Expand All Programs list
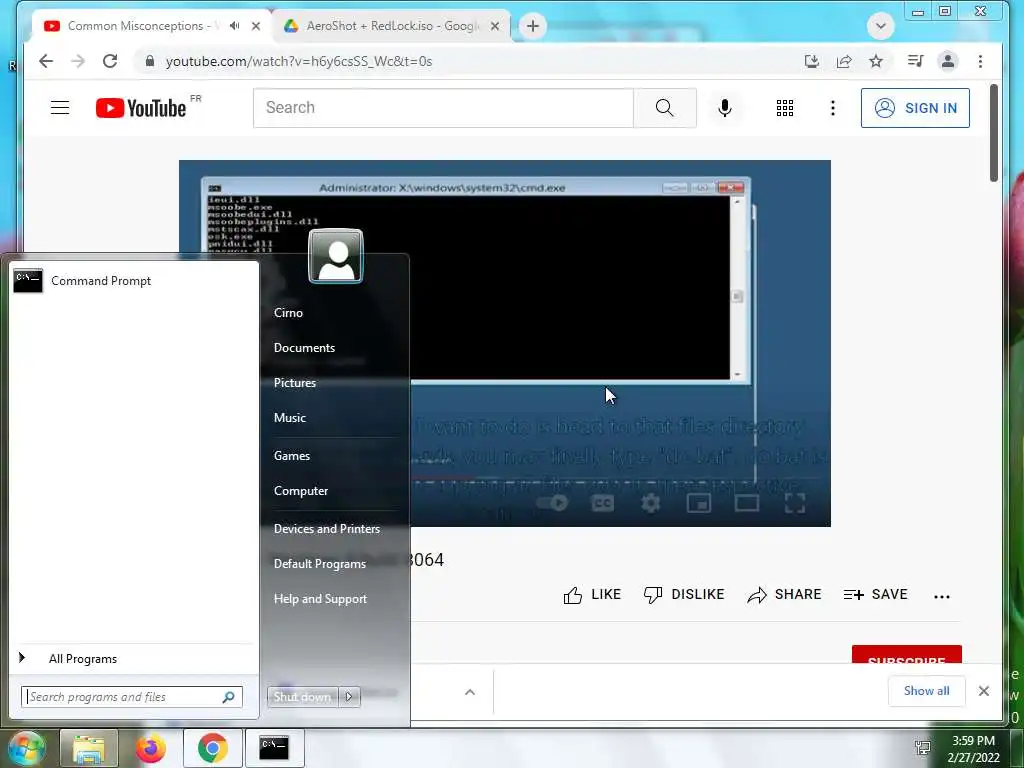The width and height of the screenshot is (1024, 768). click(x=82, y=658)
